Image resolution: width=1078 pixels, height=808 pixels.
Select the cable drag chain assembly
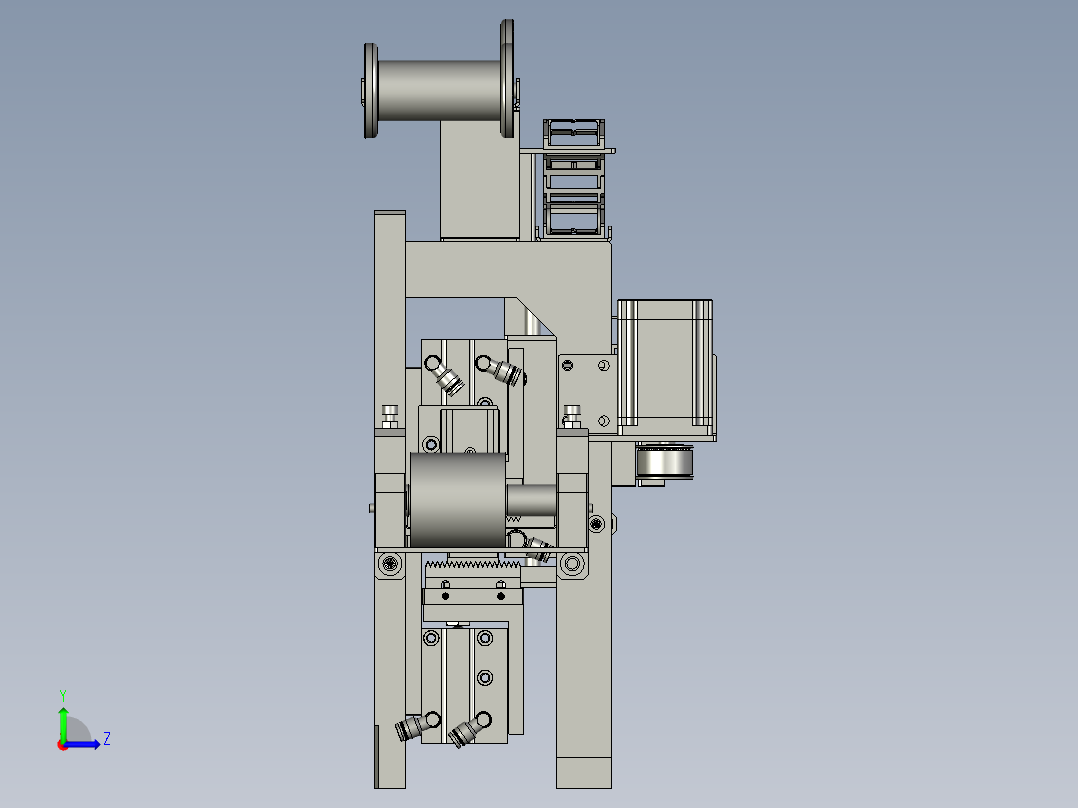(x=575, y=175)
